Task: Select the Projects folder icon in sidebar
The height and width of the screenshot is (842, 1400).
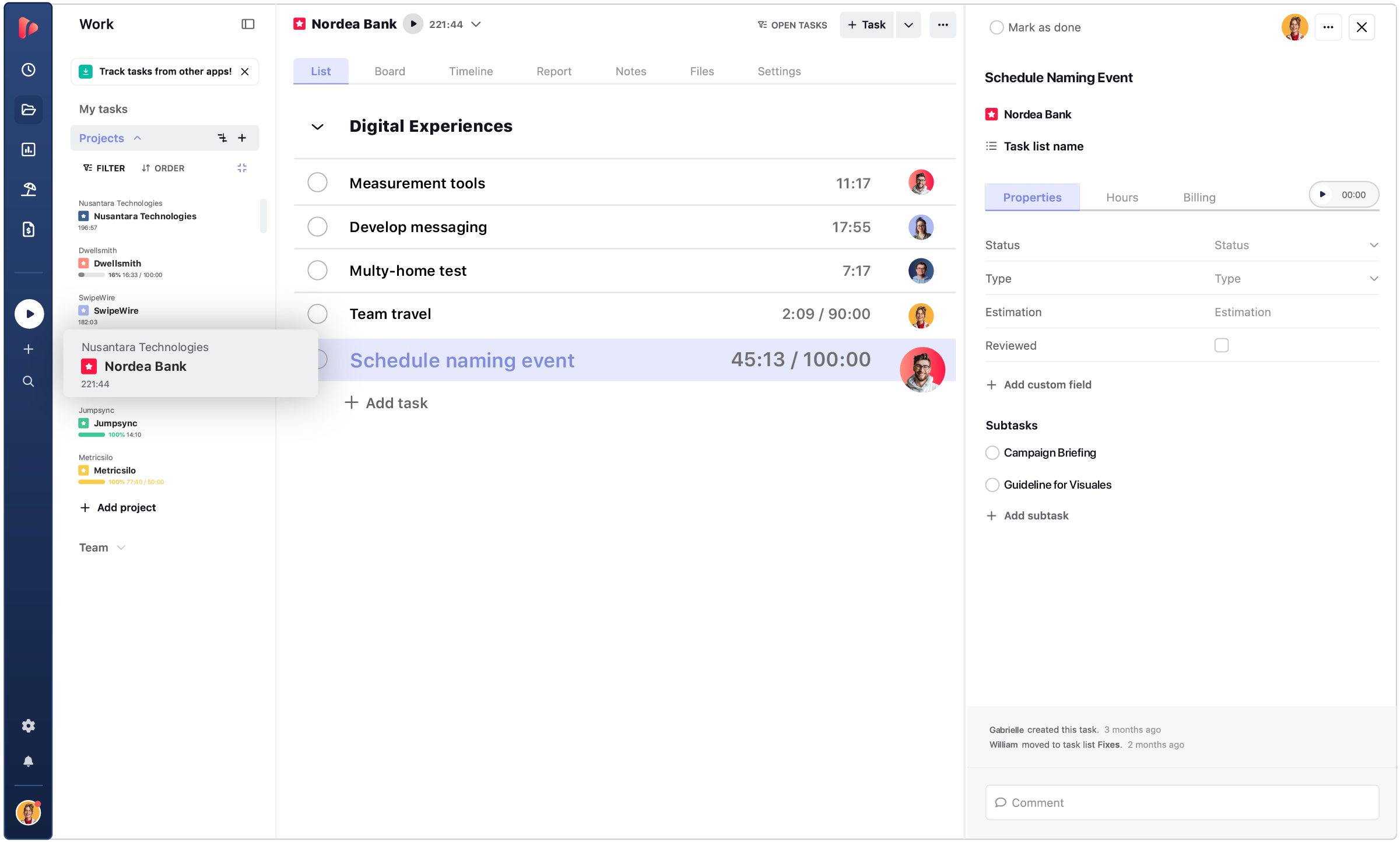Action: pos(28,110)
